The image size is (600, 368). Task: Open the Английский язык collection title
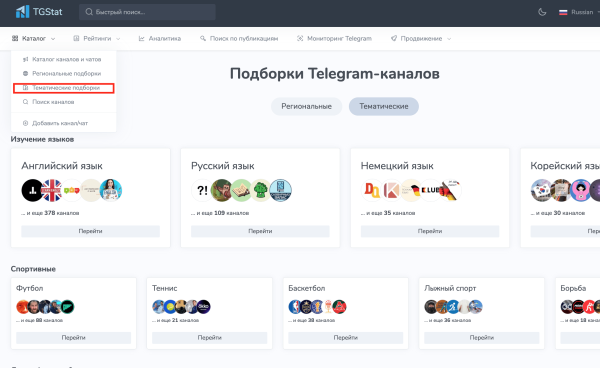pyautogui.click(x=62, y=166)
